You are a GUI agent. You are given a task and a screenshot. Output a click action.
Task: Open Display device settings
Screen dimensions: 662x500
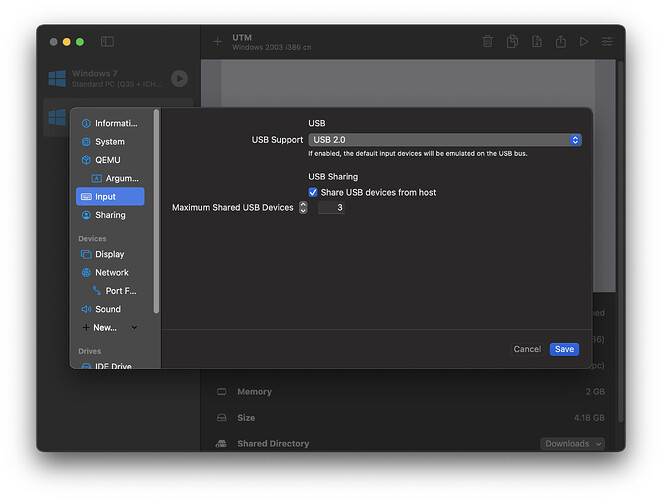pyautogui.click(x=110, y=254)
